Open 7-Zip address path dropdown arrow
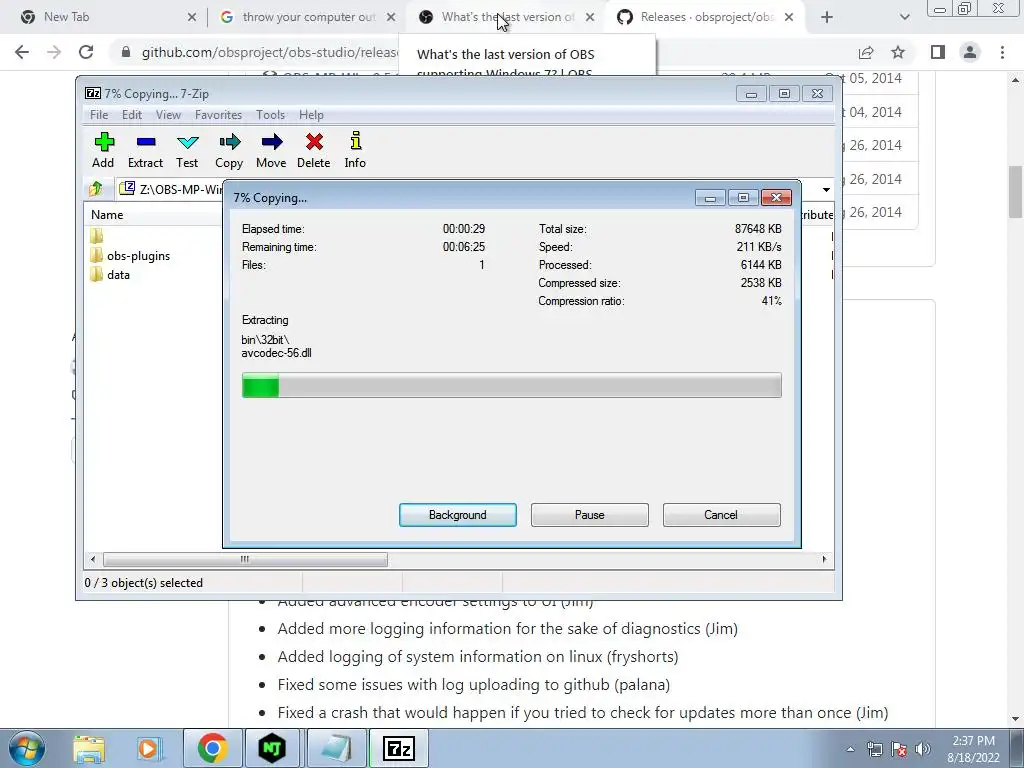This screenshot has height=768, width=1024. click(826, 189)
